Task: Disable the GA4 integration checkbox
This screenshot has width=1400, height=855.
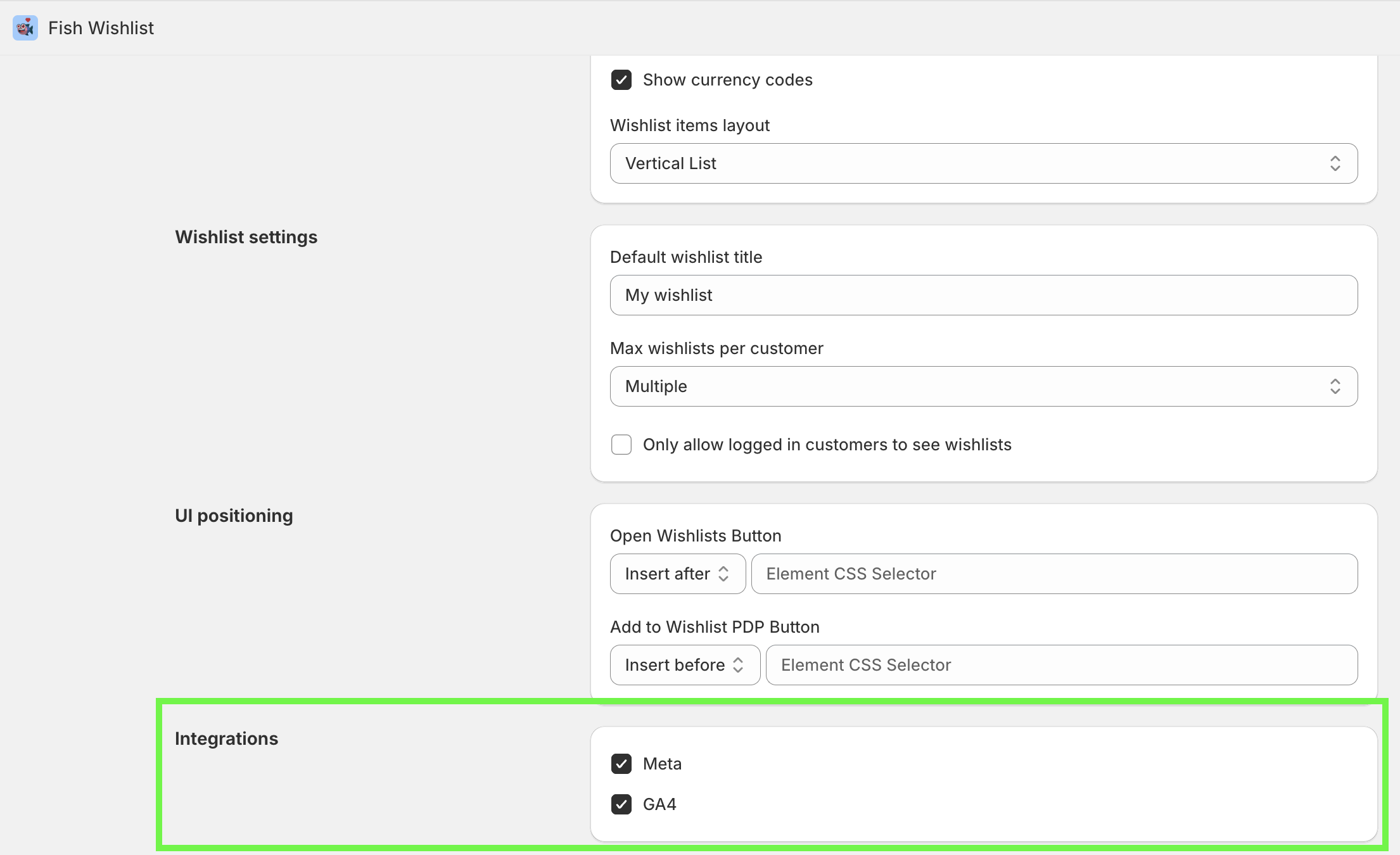Action: (621, 804)
